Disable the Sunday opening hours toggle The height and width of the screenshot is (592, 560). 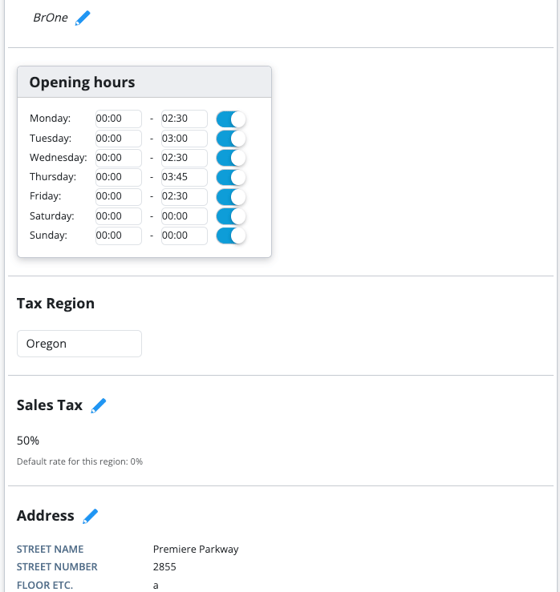[231, 236]
